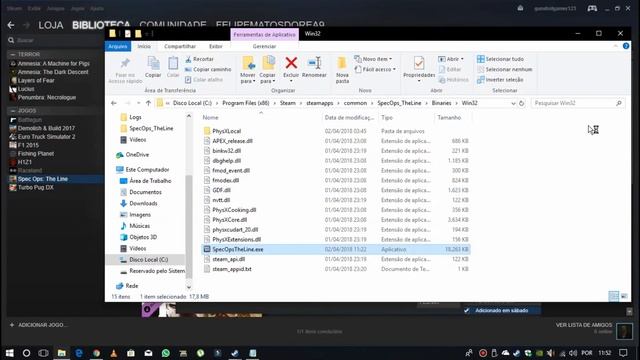
Task: Click common in address breadcrumb
Action: tap(355, 103)
